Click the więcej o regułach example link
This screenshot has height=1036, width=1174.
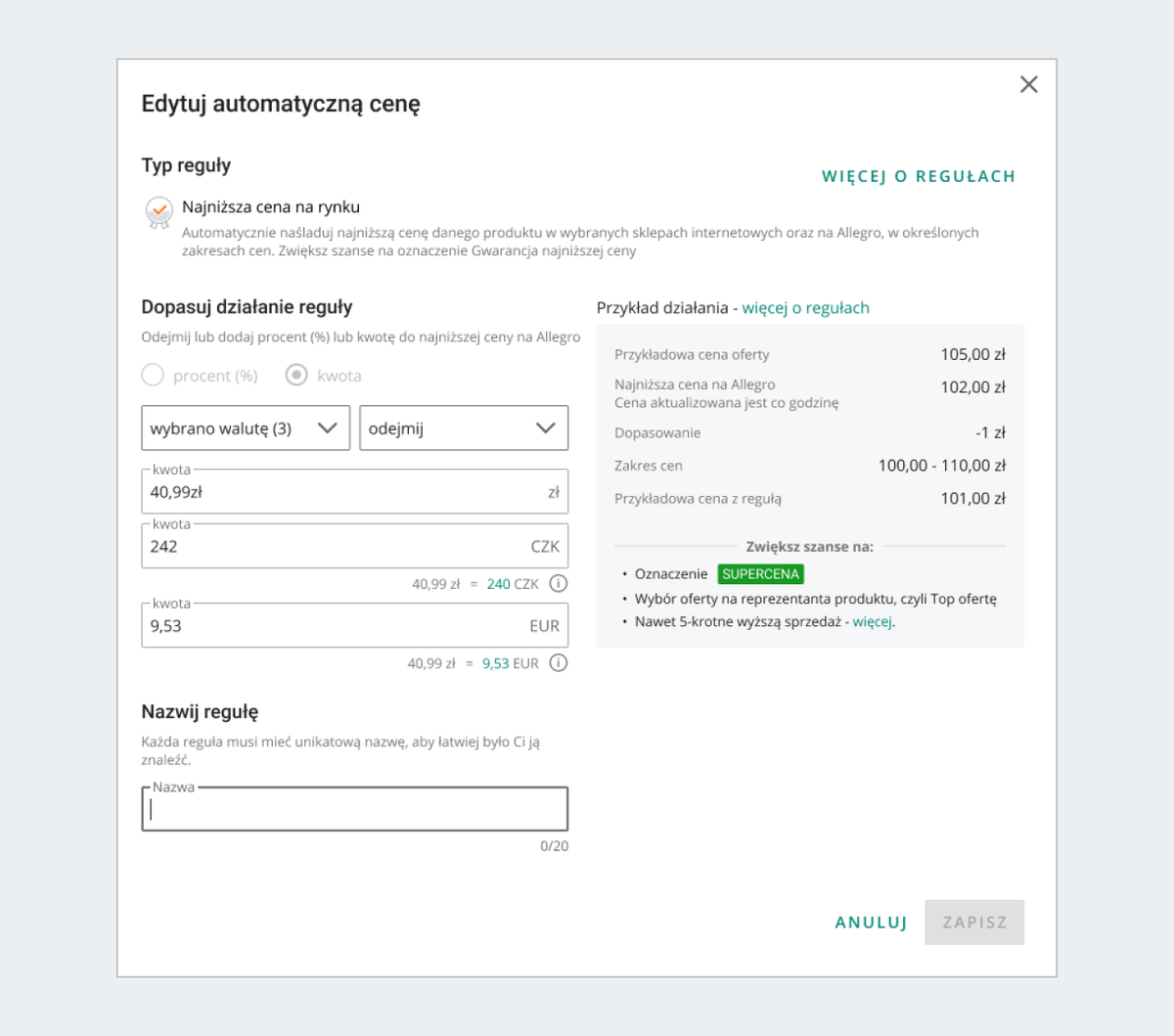[x=805, y=308]
